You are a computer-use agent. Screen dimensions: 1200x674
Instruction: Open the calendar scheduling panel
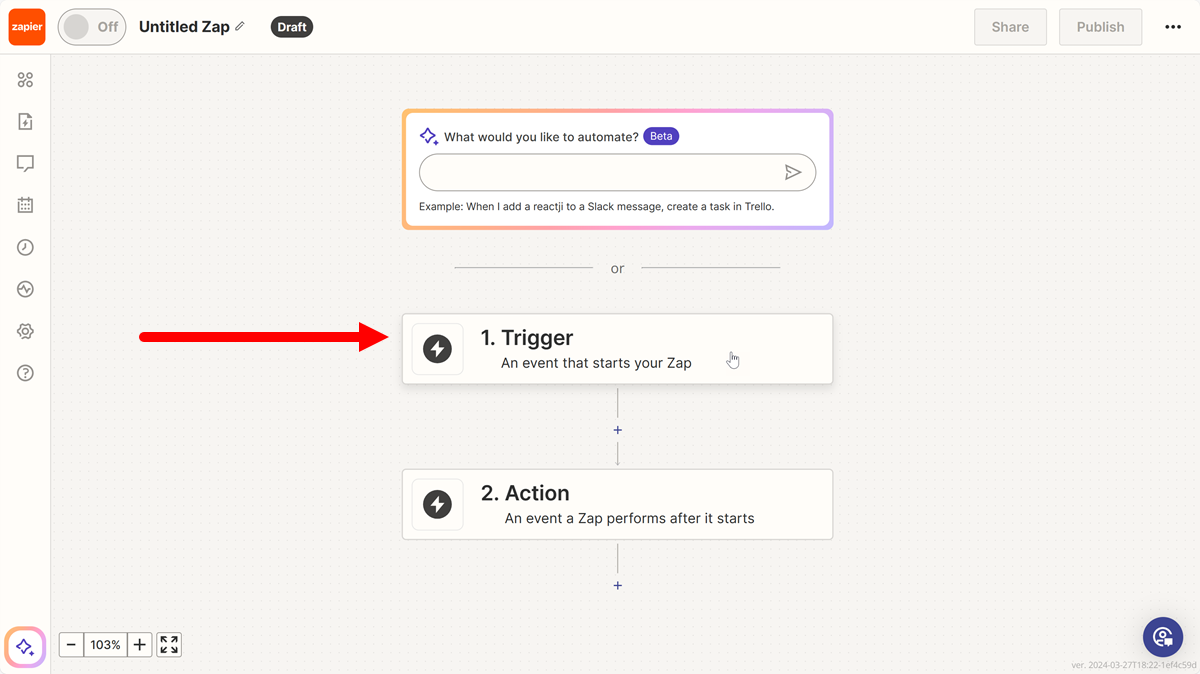click(26, 205)
